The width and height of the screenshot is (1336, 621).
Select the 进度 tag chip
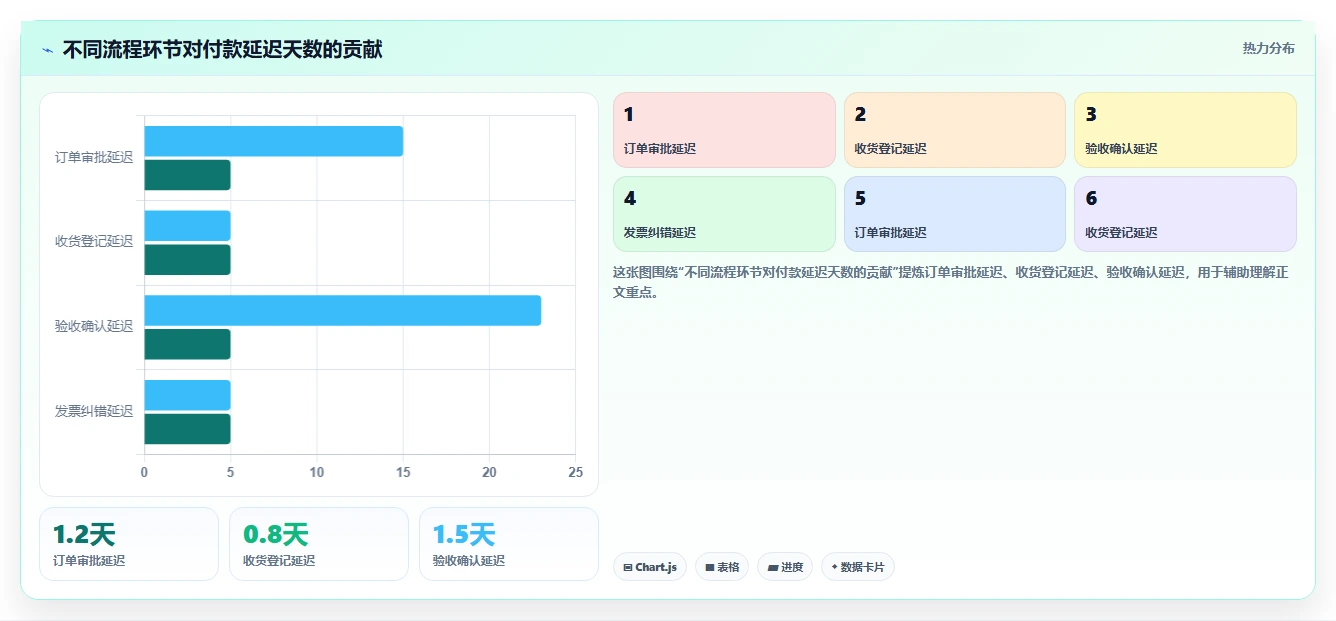[785, 567]
